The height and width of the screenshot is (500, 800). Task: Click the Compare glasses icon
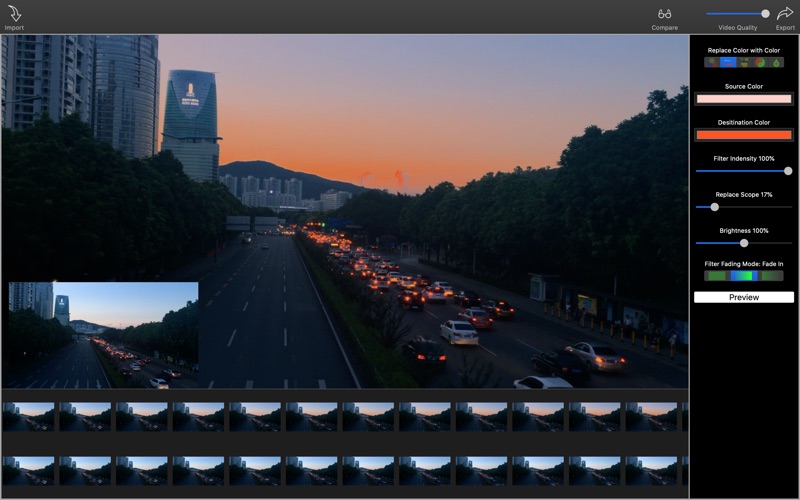(664, 14)
